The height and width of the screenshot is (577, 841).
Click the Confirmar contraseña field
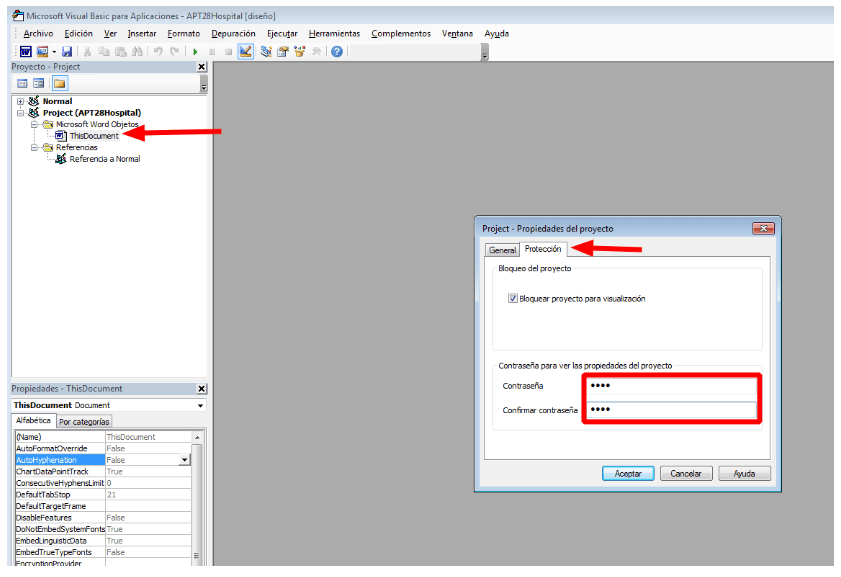coord(671,410)
